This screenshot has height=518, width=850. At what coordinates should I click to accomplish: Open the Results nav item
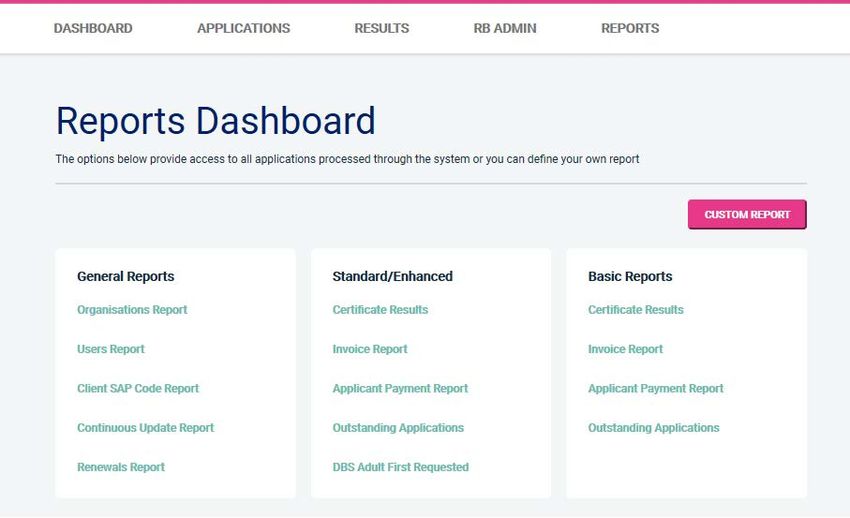[382, 28]
